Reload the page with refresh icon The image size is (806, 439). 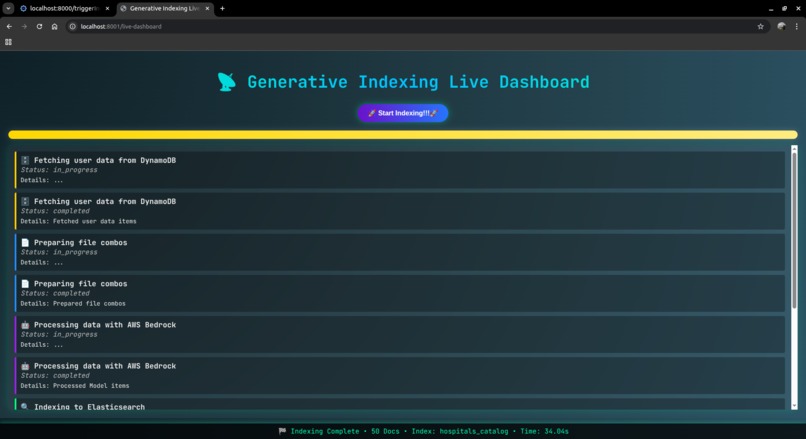tap(39, 26)
